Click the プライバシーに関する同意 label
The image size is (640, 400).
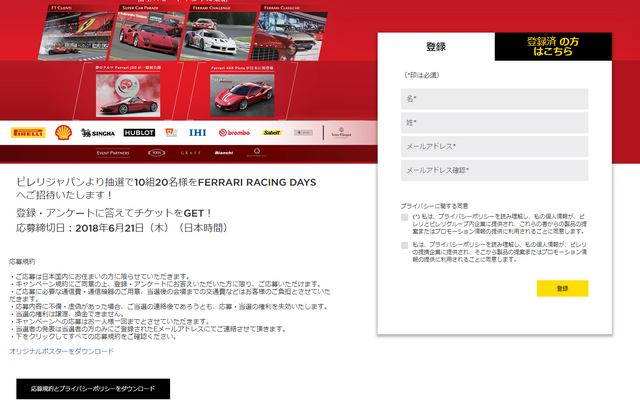tap(434, 206)
